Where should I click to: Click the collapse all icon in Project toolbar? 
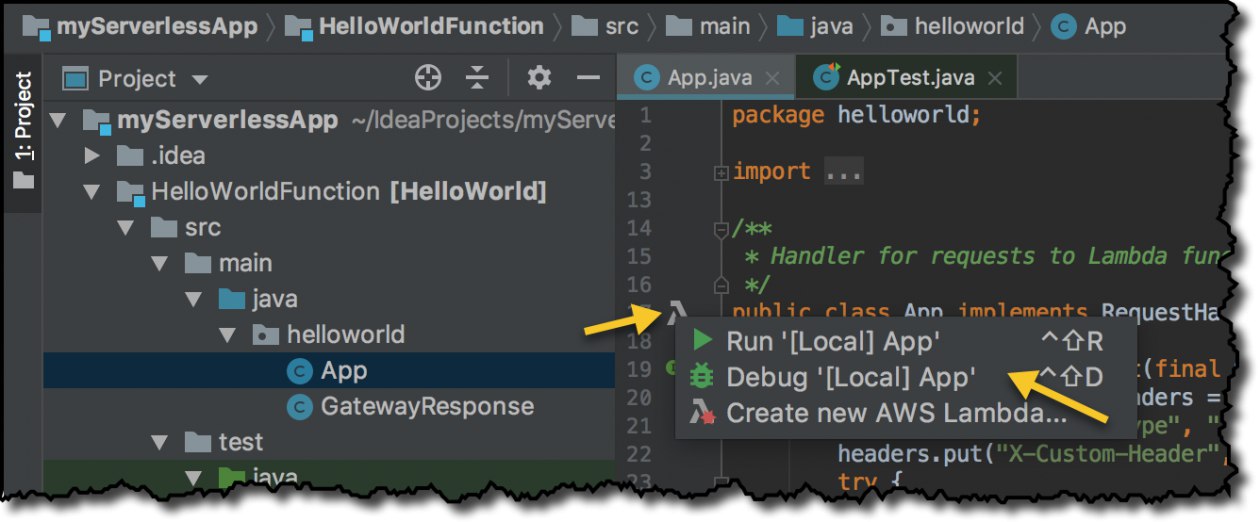click(x=478, y=78)
